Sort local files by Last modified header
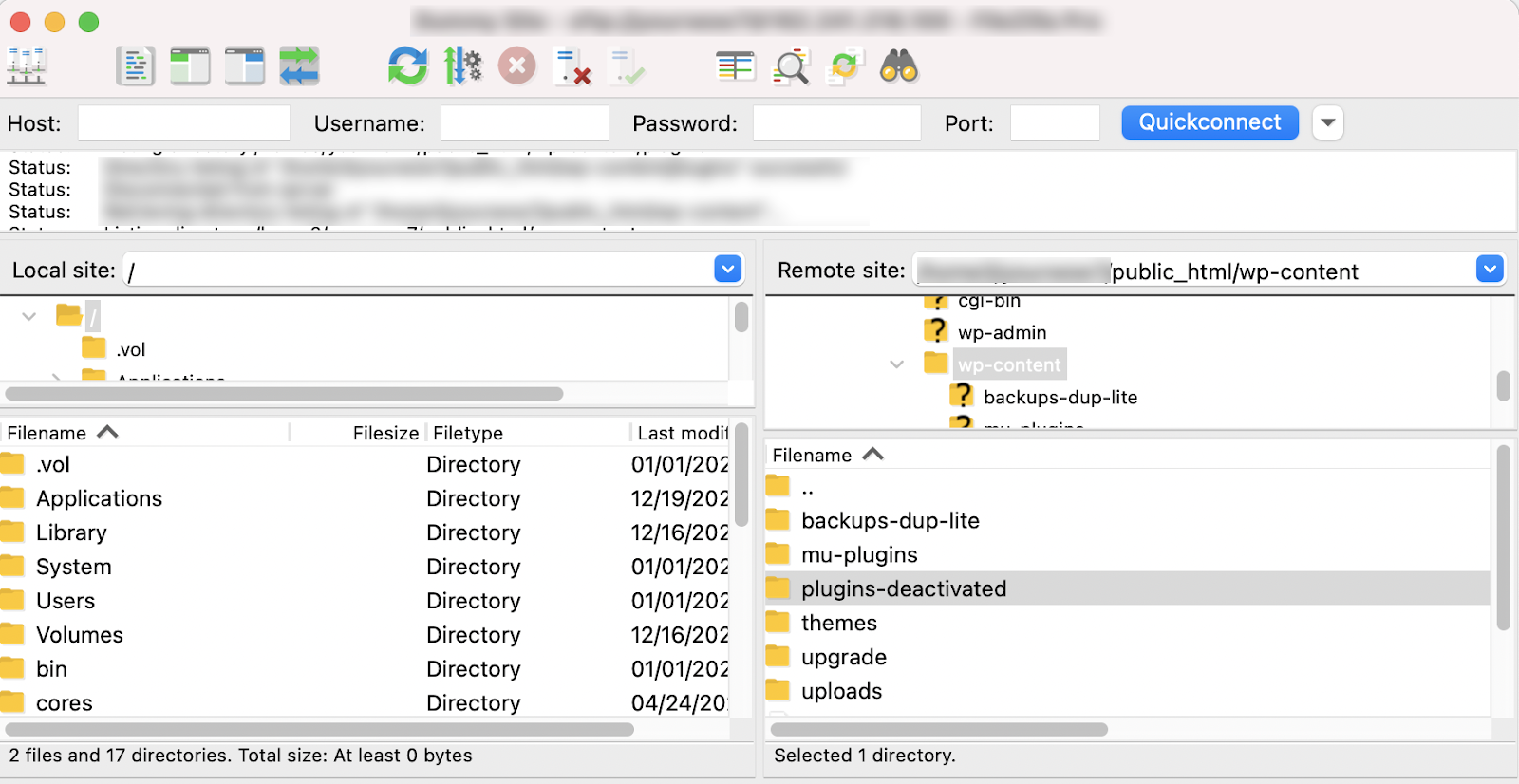 click(x=681, y=433)
